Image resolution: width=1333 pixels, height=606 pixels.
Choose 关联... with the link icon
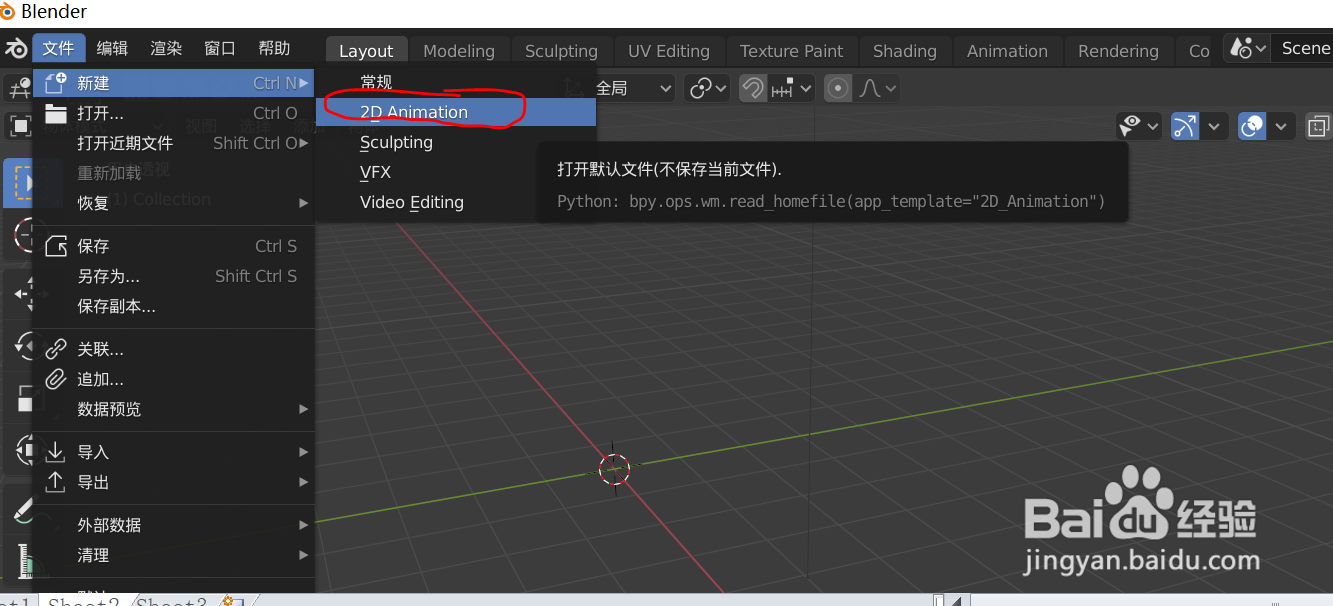(x=174, y=349)
